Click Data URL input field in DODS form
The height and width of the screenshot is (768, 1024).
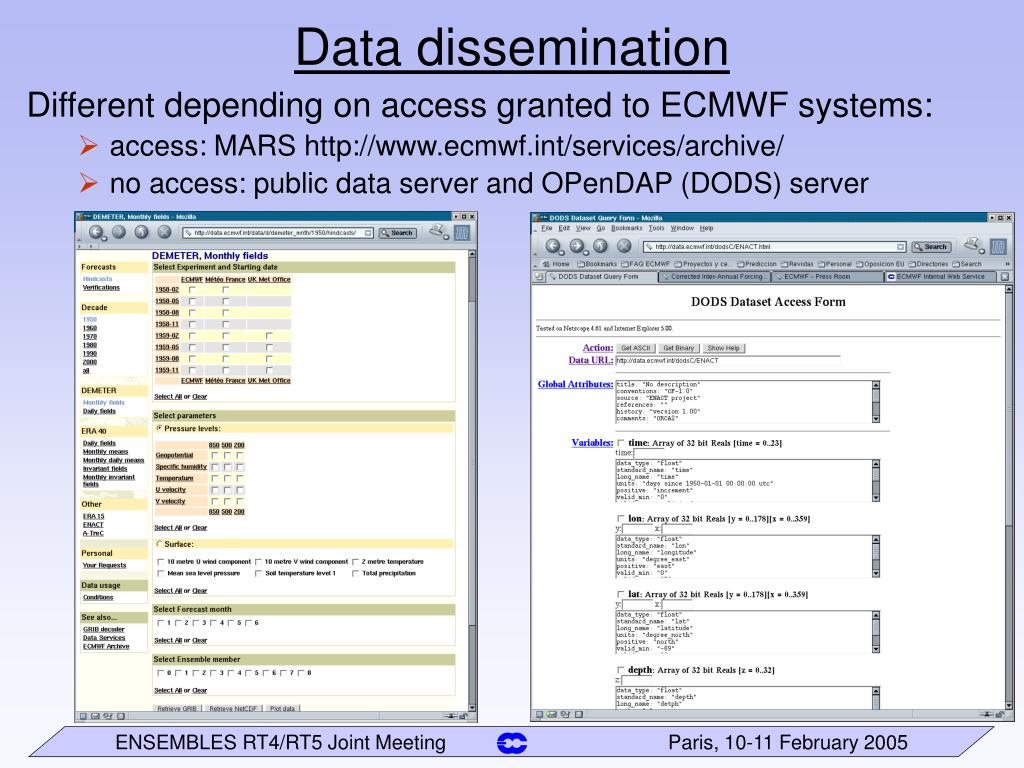tap(728, 360)
